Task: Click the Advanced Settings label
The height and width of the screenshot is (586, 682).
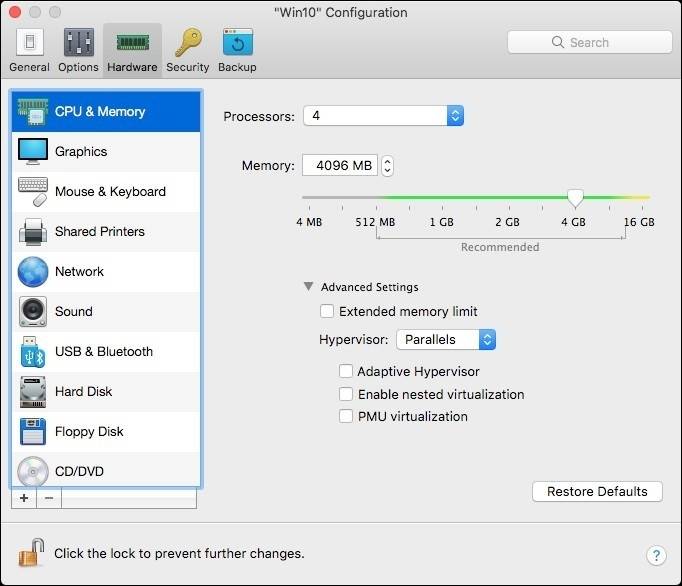Action: tap(370, 287)
